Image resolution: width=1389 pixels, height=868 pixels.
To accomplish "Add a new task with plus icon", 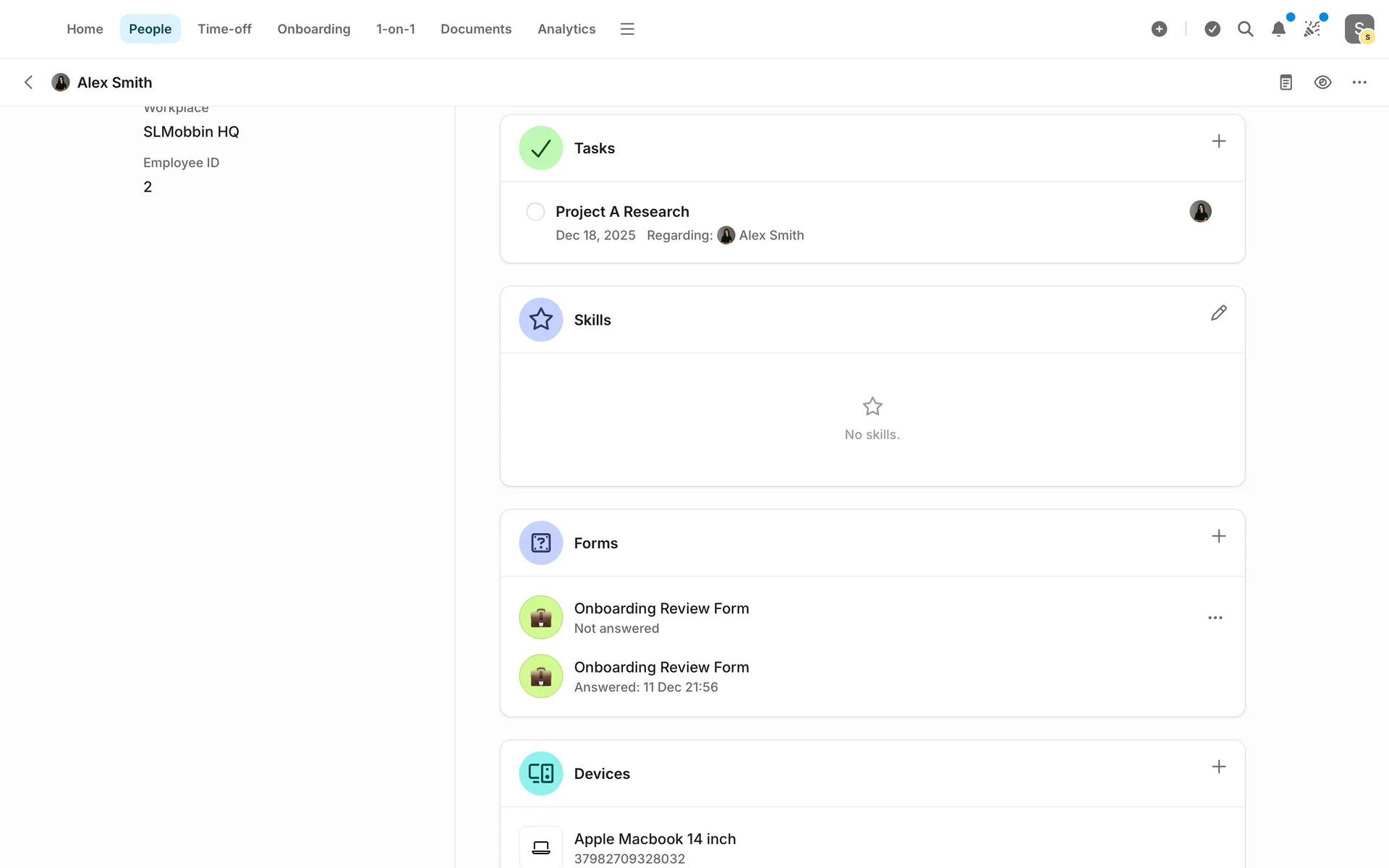I will pyautogui.click(x=1218, y=141).
